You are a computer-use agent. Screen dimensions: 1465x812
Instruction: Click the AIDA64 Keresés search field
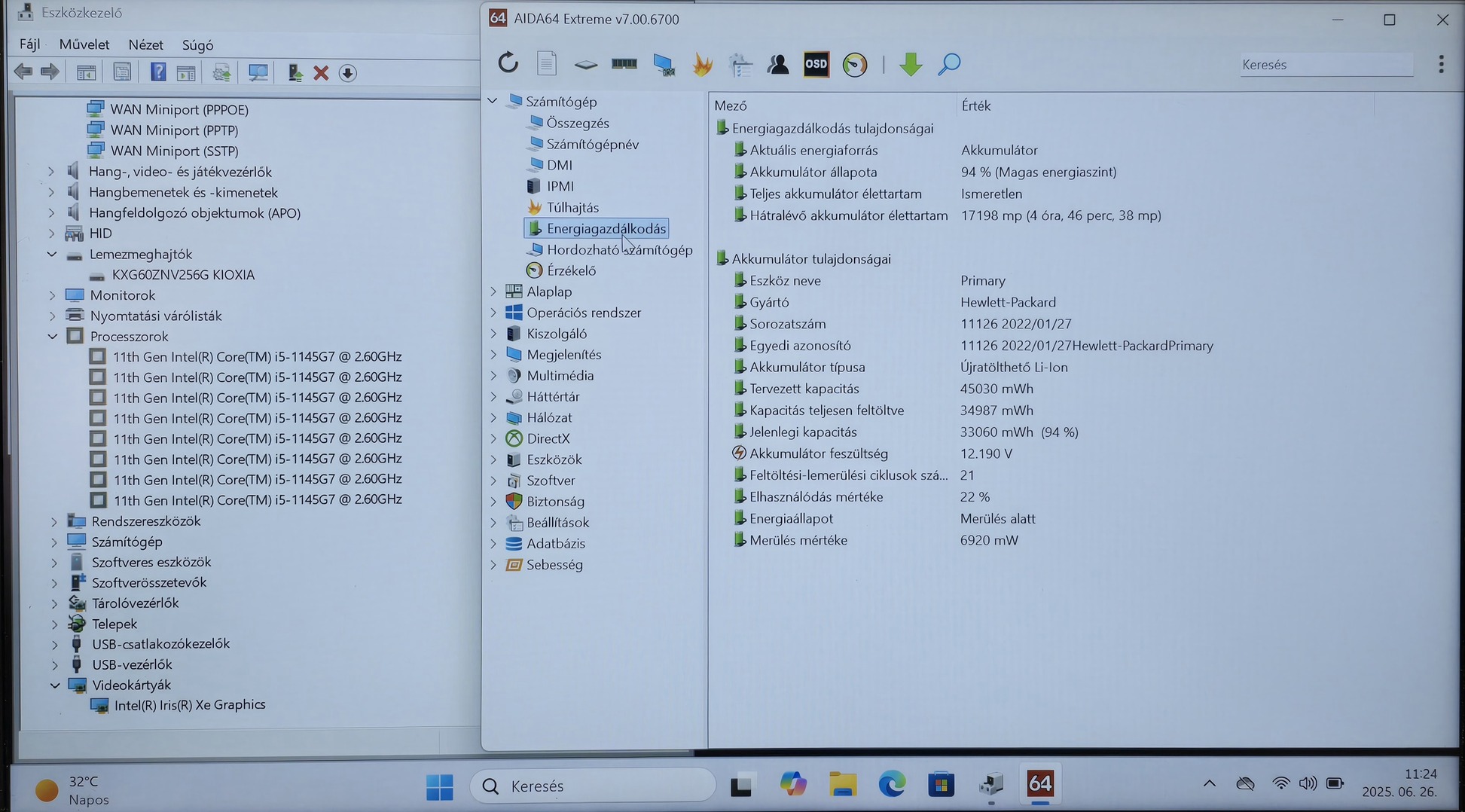tap(1326, 65)
